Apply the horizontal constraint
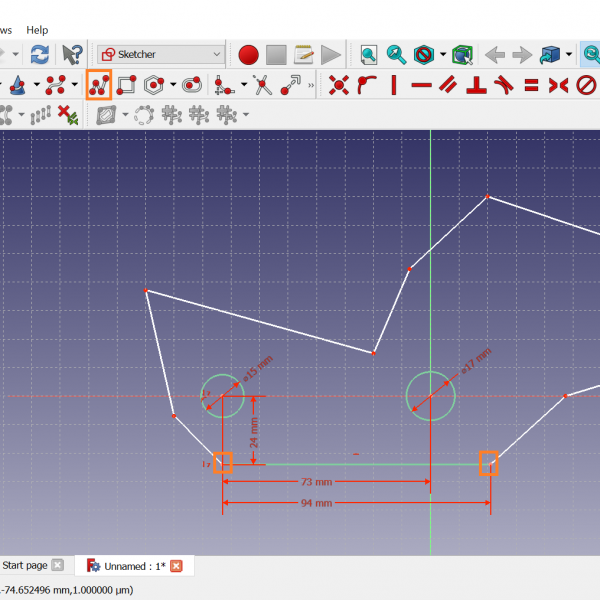The image size is (600, 600). pyautogui.click(x=421, y=85)
